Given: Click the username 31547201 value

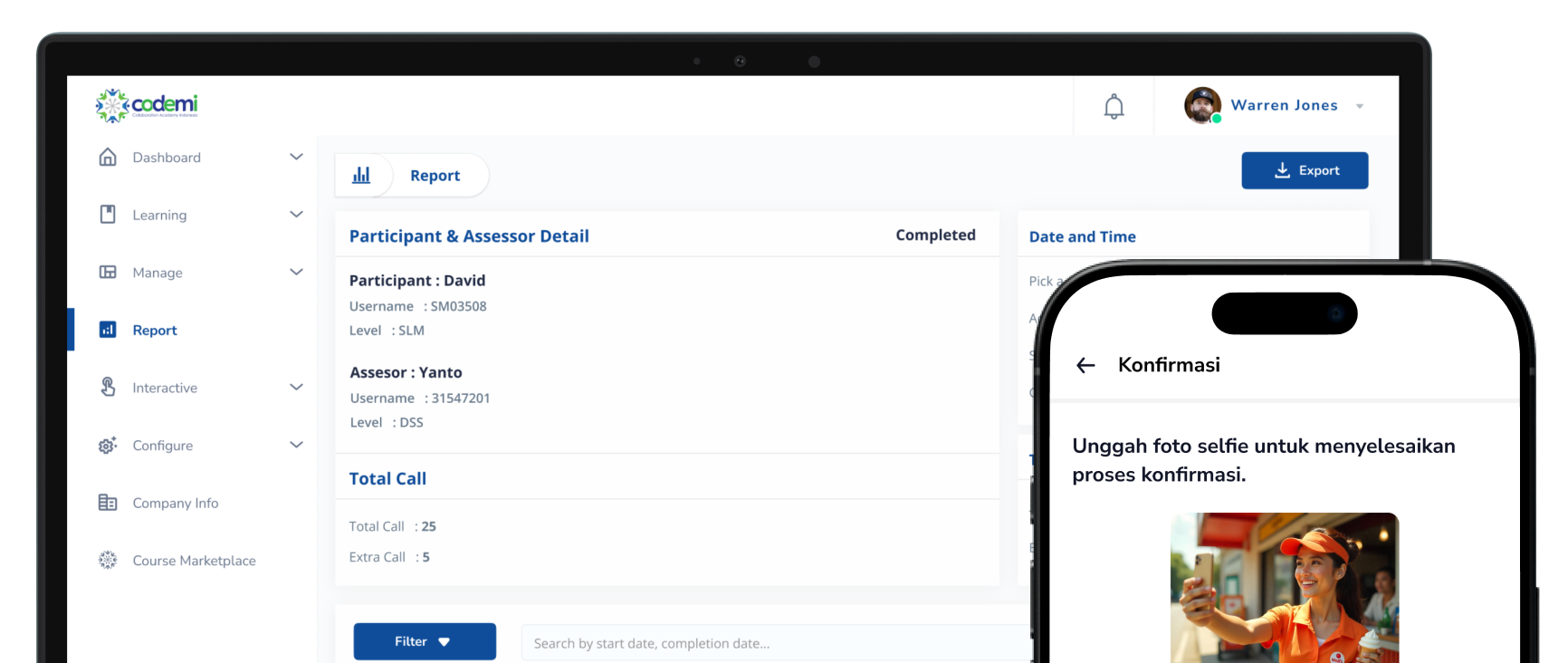Looking at the screenshot, I should pyautogui.click(x=461, y=398).
